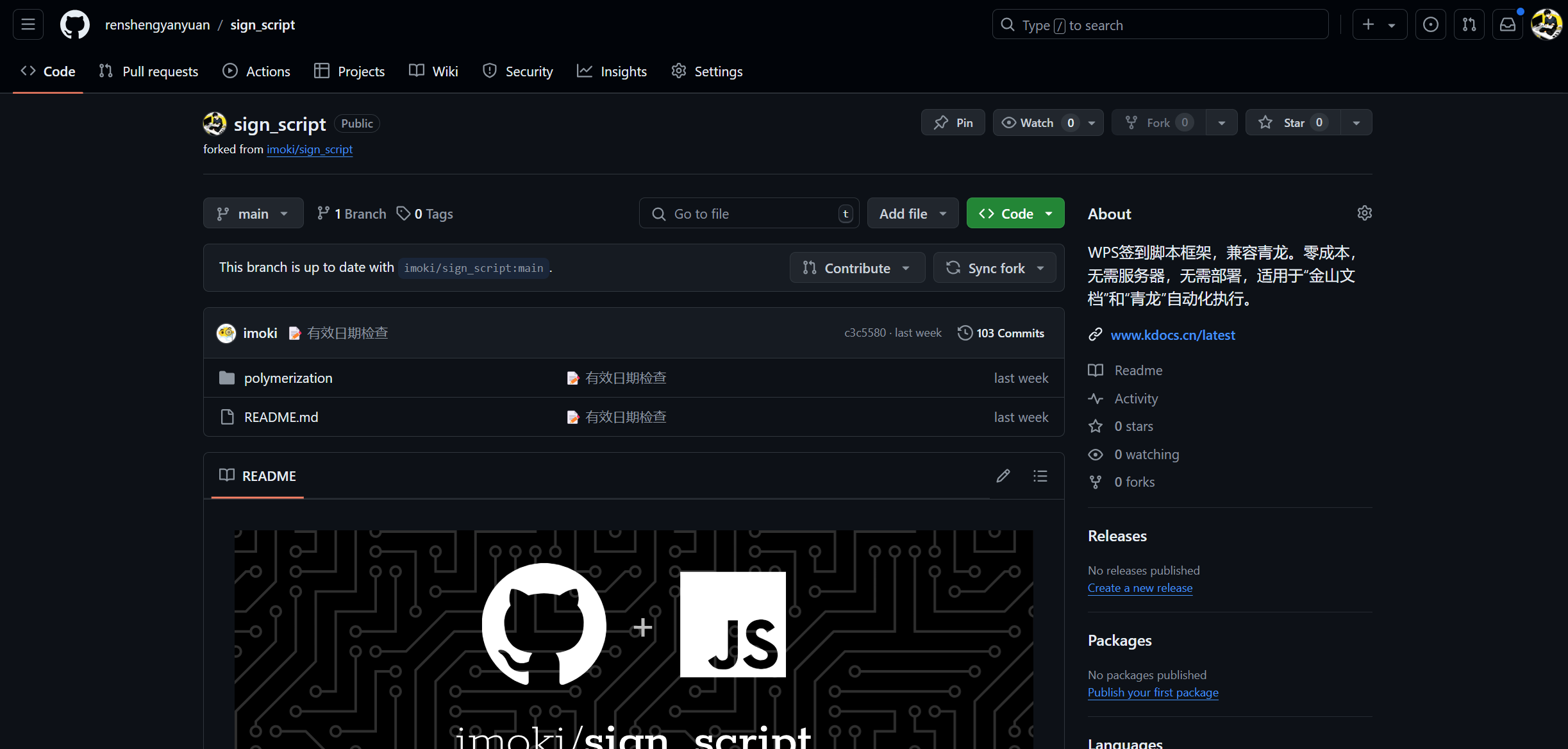The image size is (1568, 749).
Task: Expand the Sync fork dropdown
Action: point(994,268)
